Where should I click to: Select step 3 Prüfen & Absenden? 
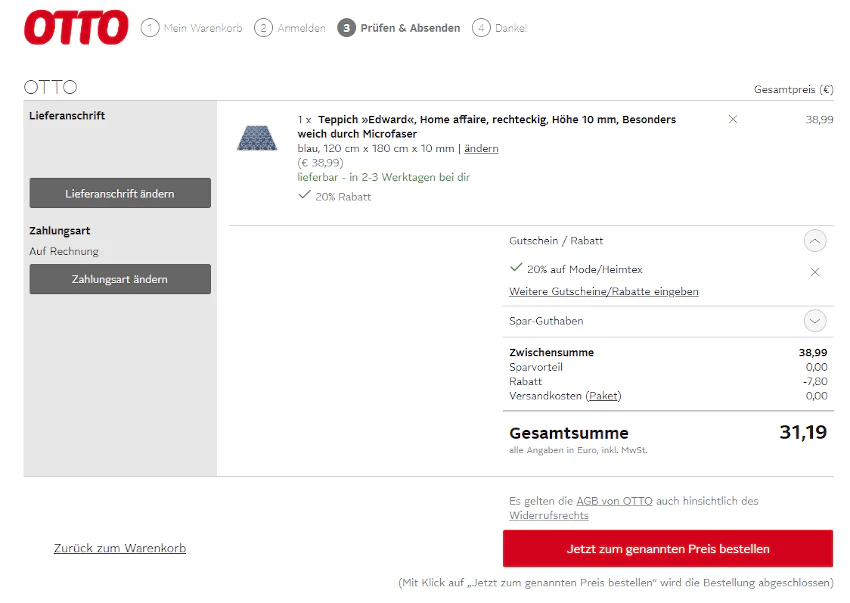(399, 28)
